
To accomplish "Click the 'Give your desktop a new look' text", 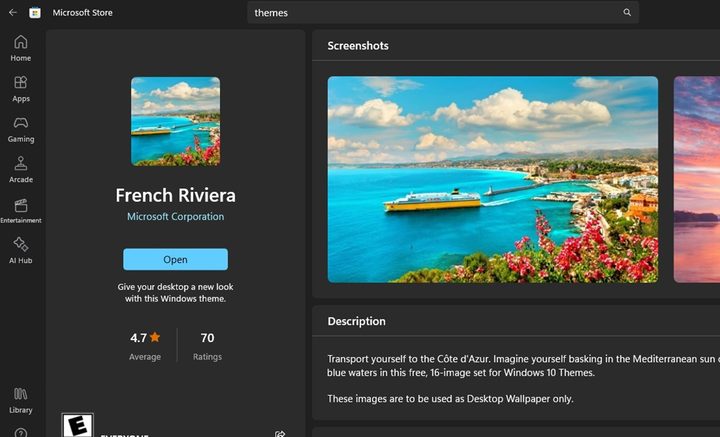I will coord(175,292).
